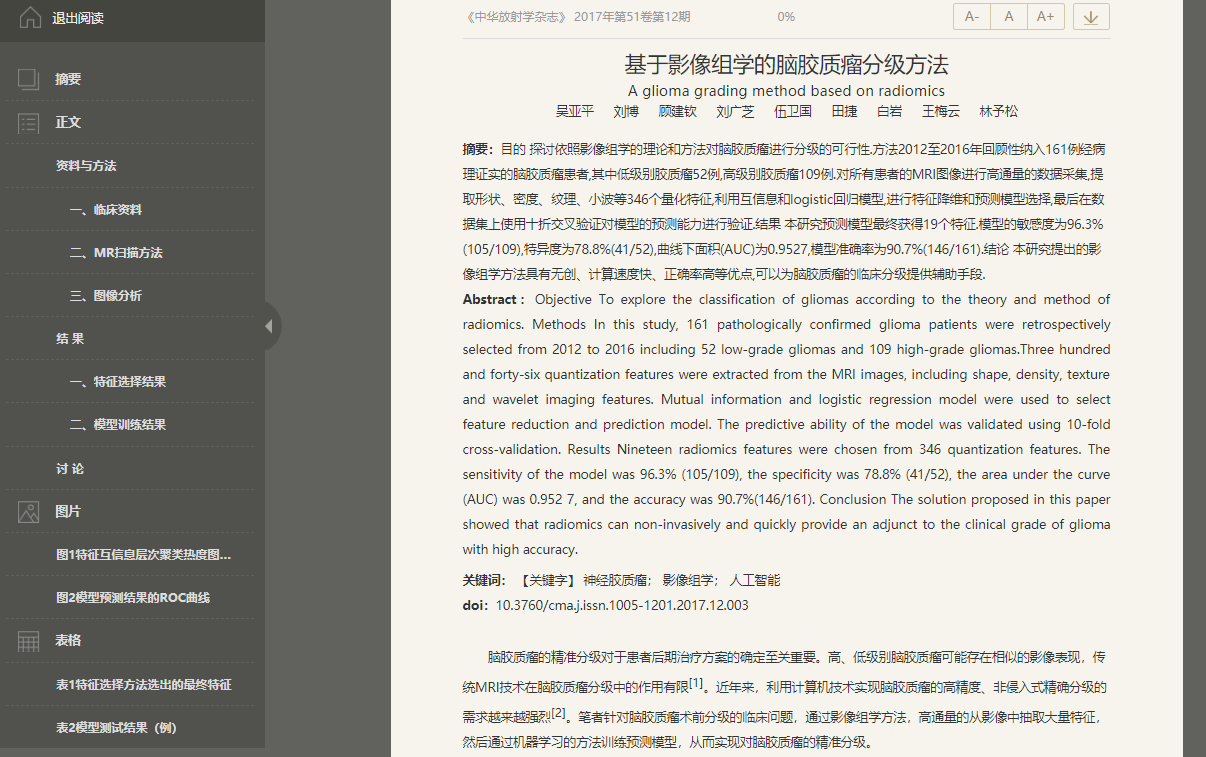This screenshot has width=1206, height=757.
Task: Click the main text (正文) list icon
Action: coord(29,123)
